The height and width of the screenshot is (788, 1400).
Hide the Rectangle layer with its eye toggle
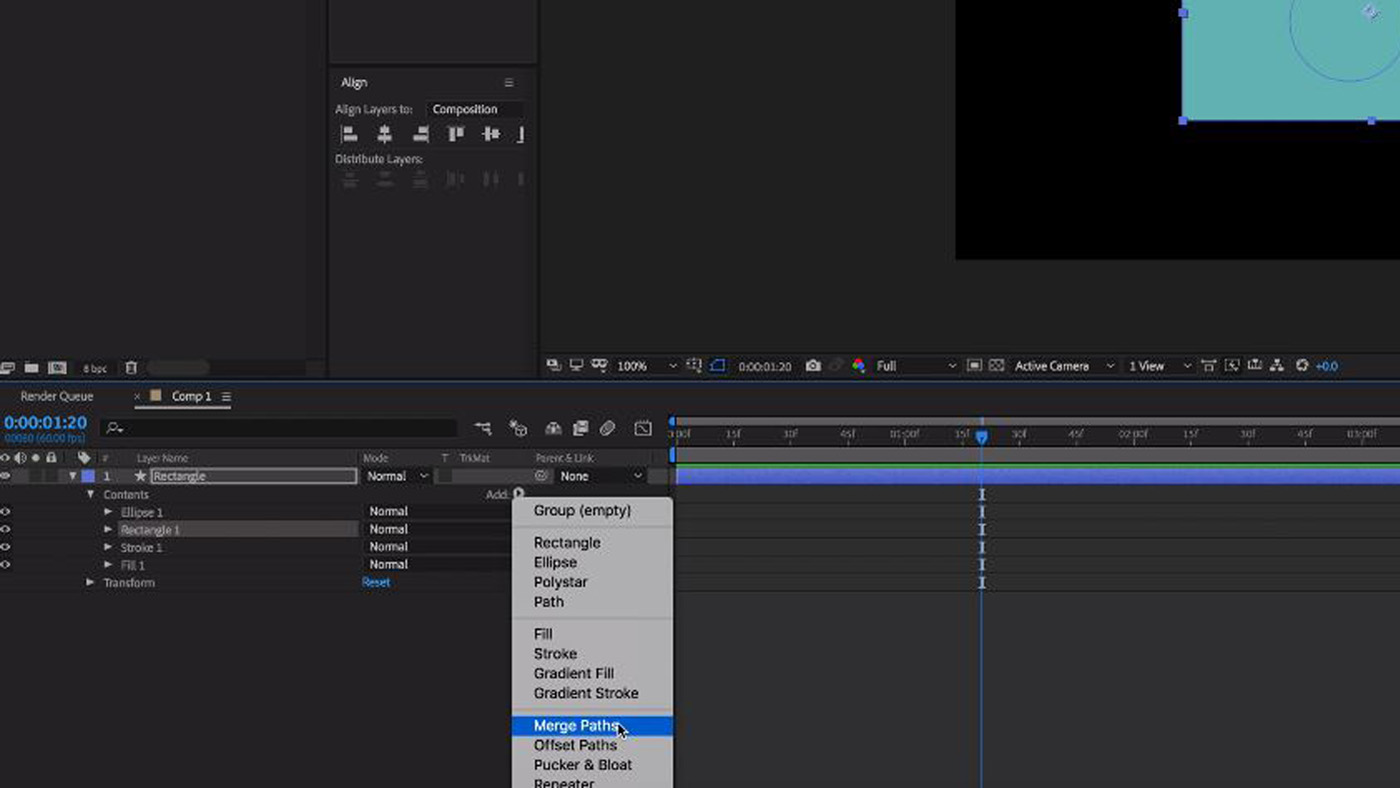coord(5,476)
